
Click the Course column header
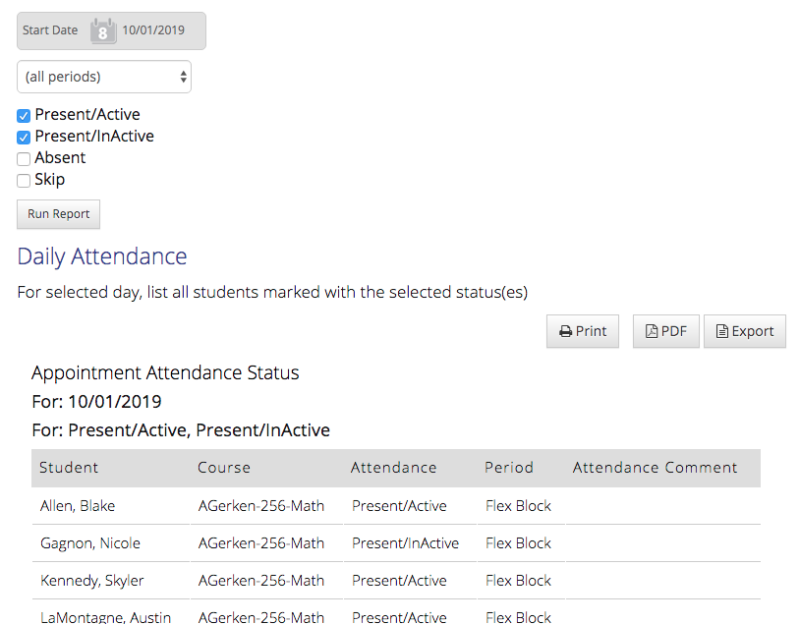coord(223,467)
